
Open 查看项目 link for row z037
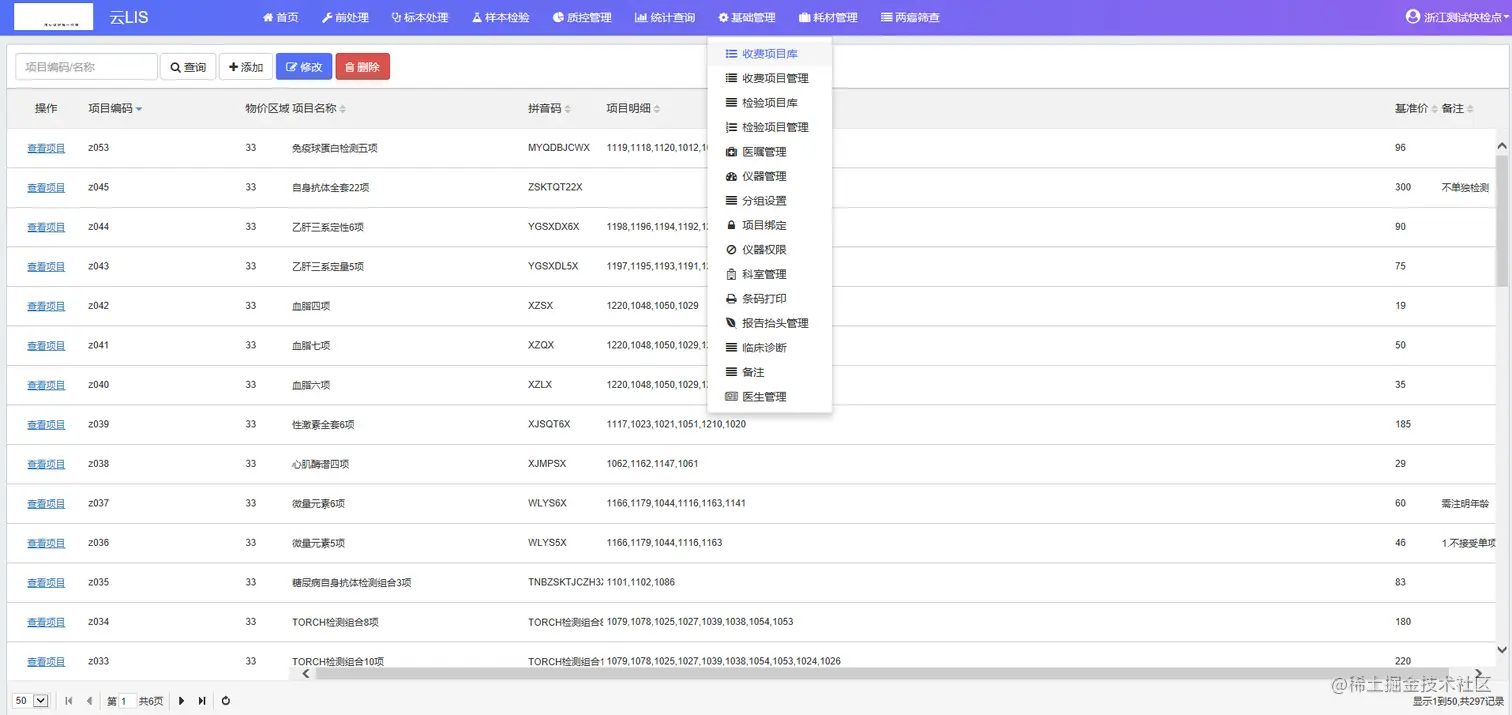click(46, 504)
